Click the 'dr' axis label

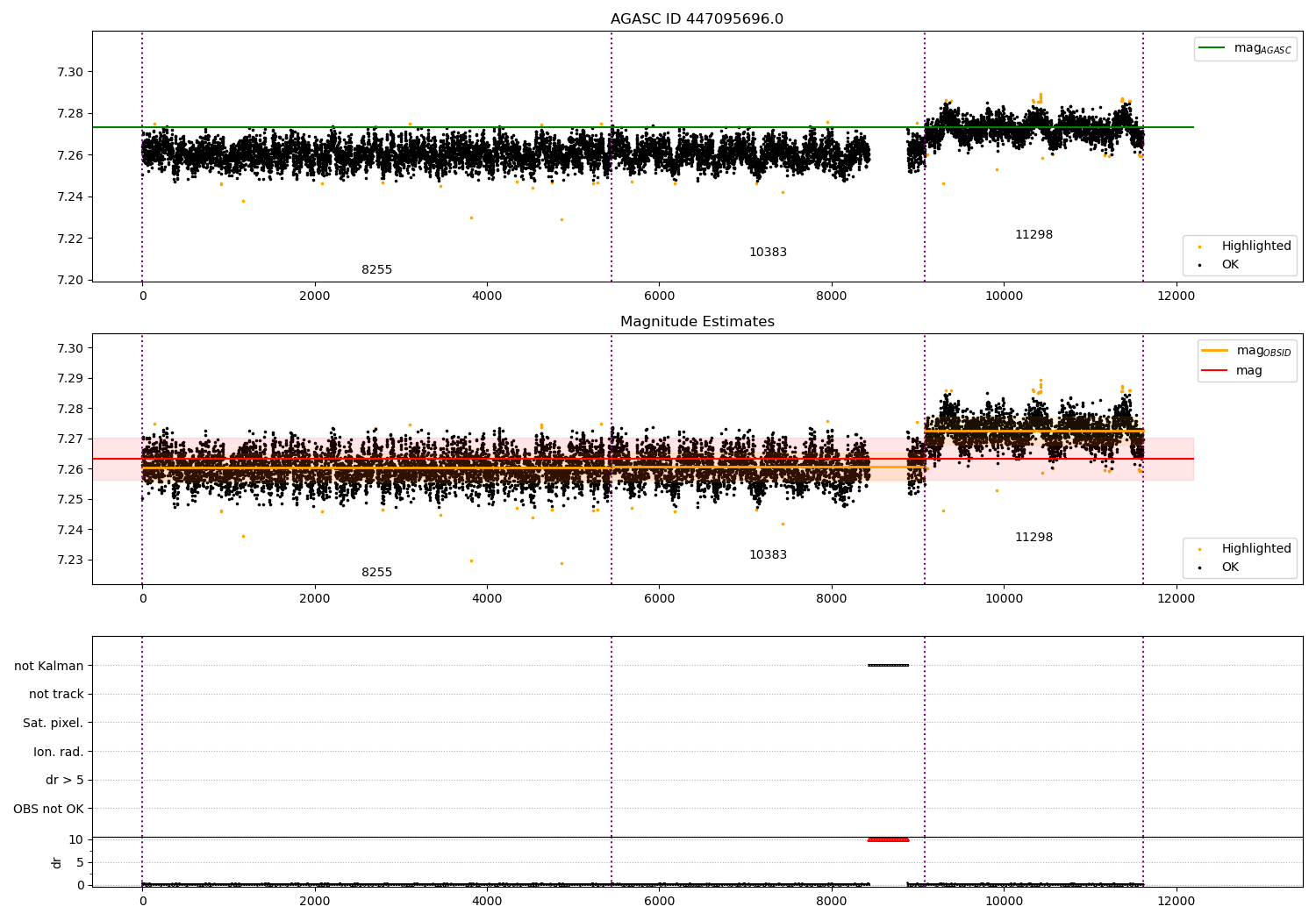[56, 862]
